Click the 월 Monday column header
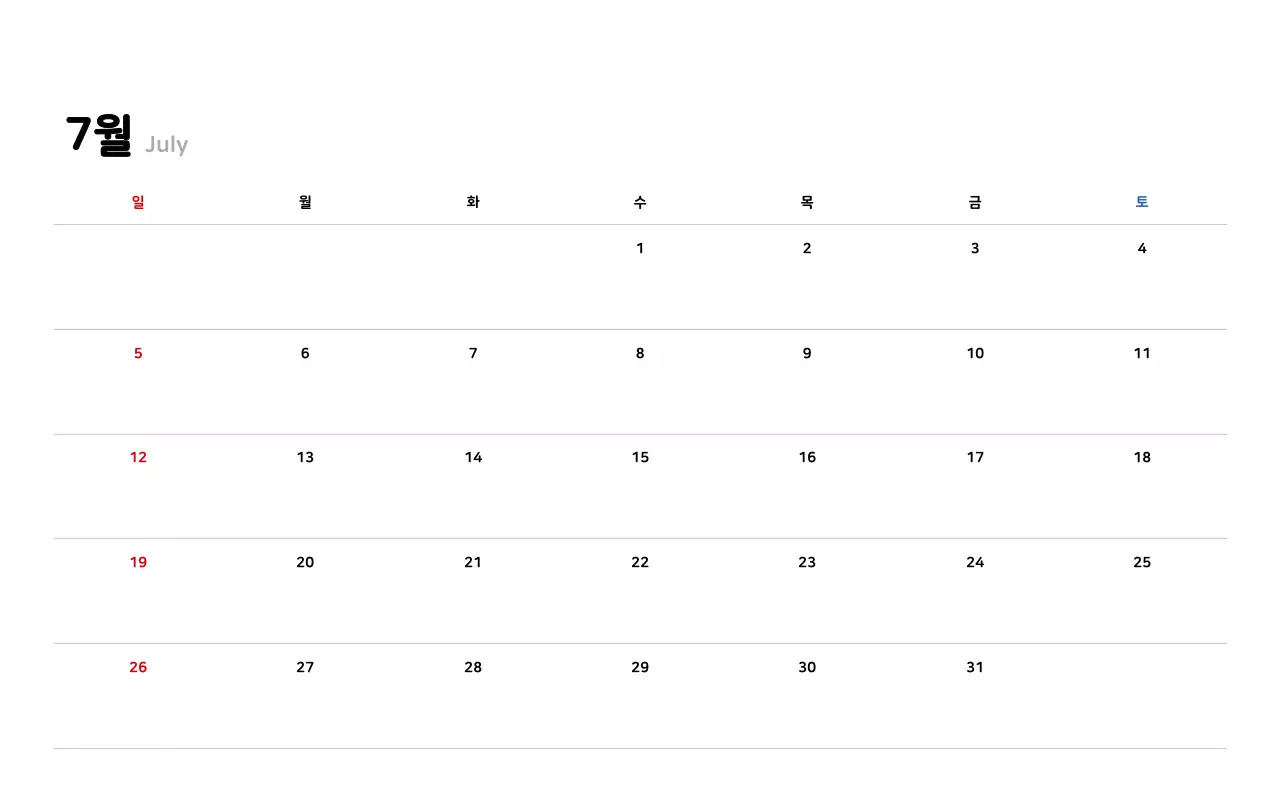The height and width of the screenshot is (795, 1280). [305, 202]
